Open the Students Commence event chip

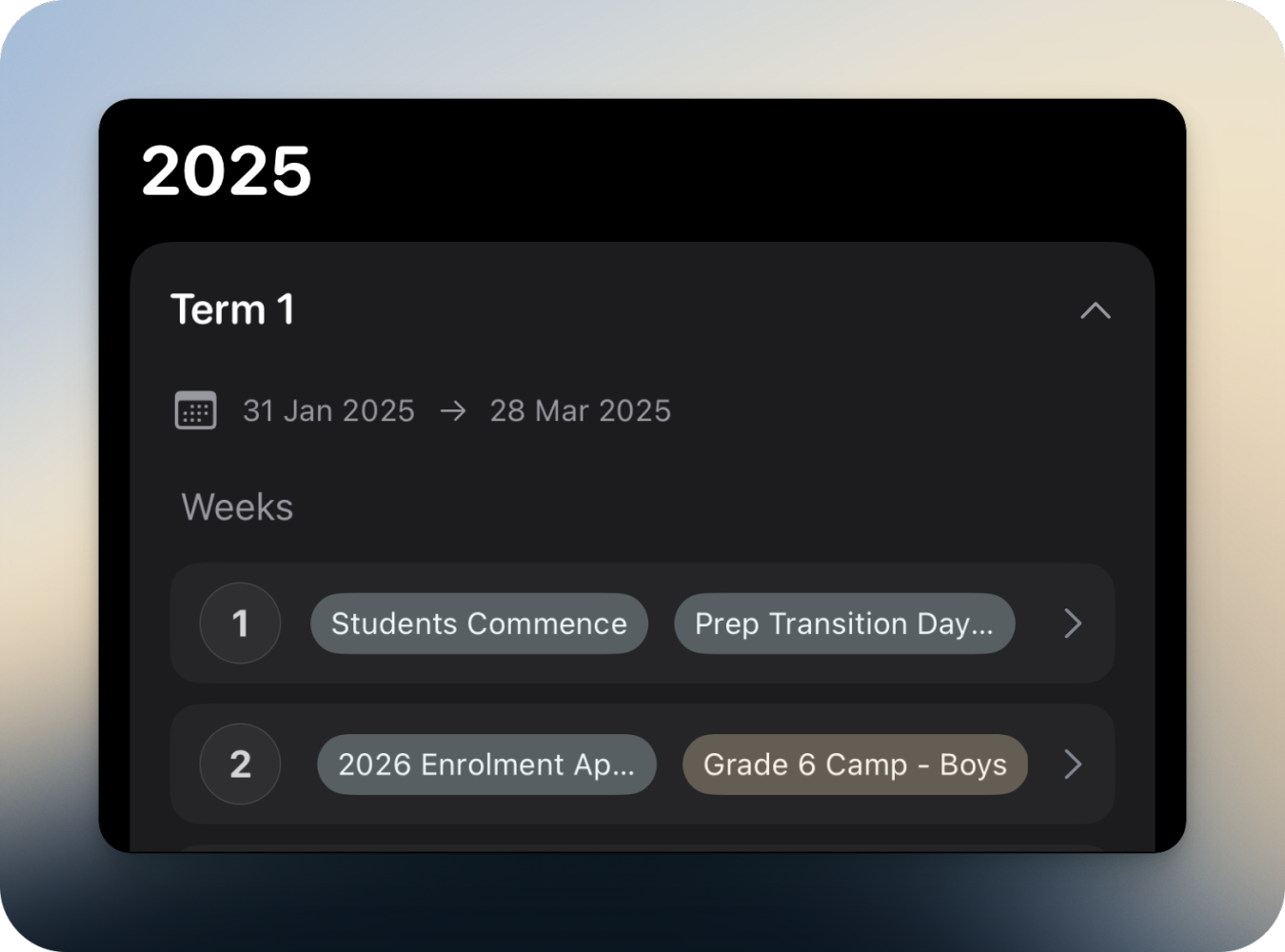click(x=478, y=624)
